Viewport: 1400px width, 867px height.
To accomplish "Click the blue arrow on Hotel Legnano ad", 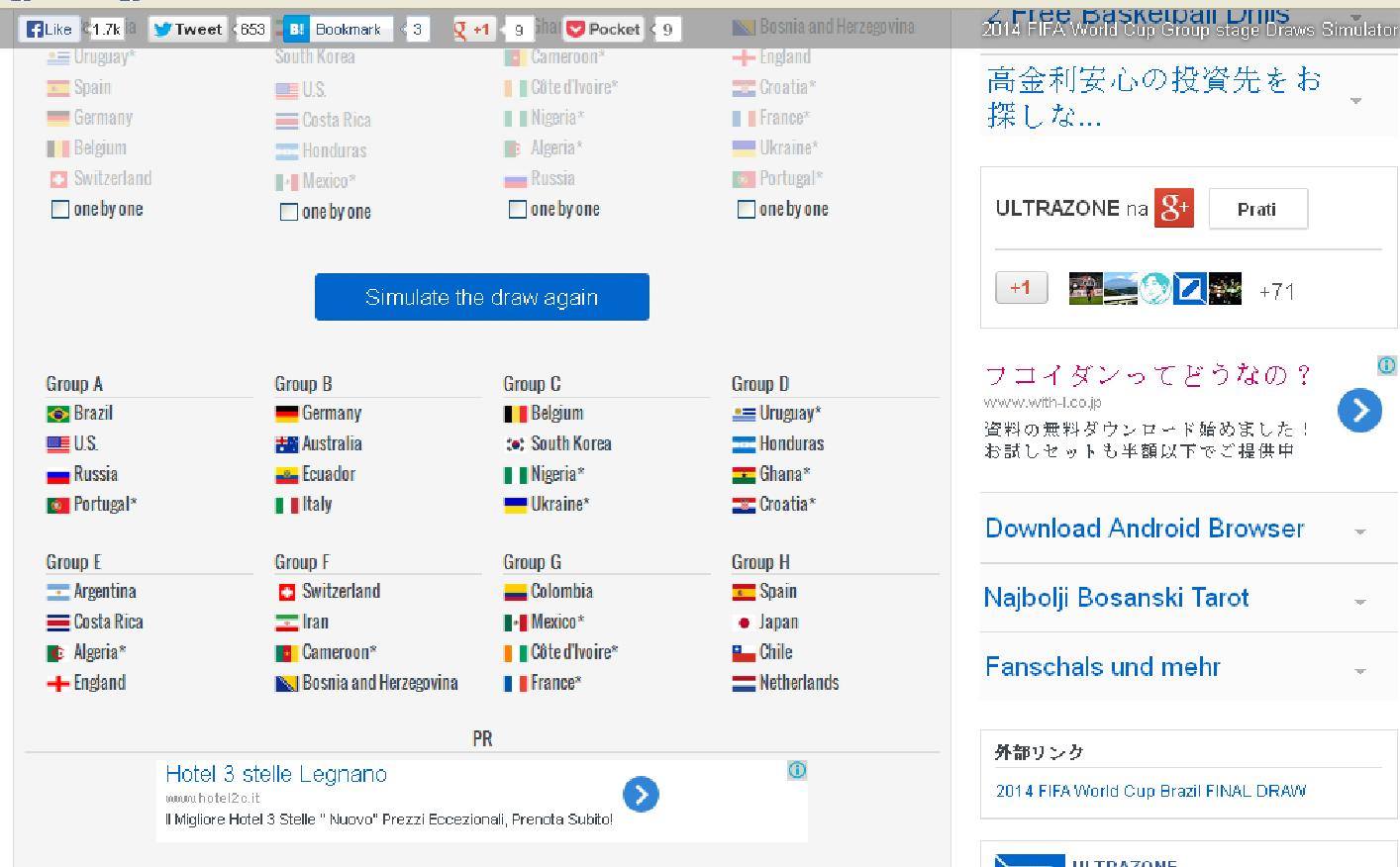I will (641, 794).
